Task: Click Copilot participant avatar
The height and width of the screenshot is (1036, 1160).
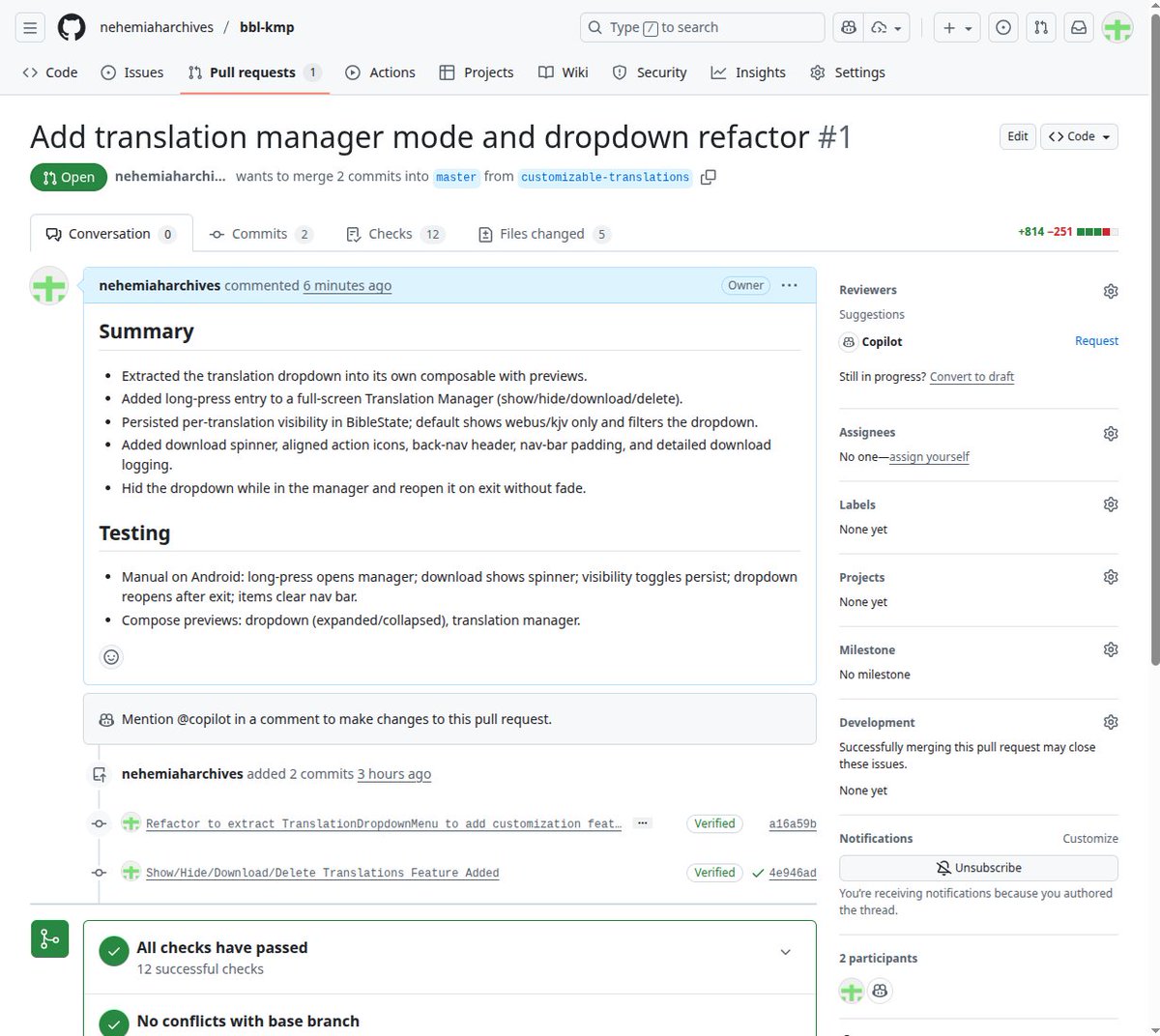Action: 880,991
